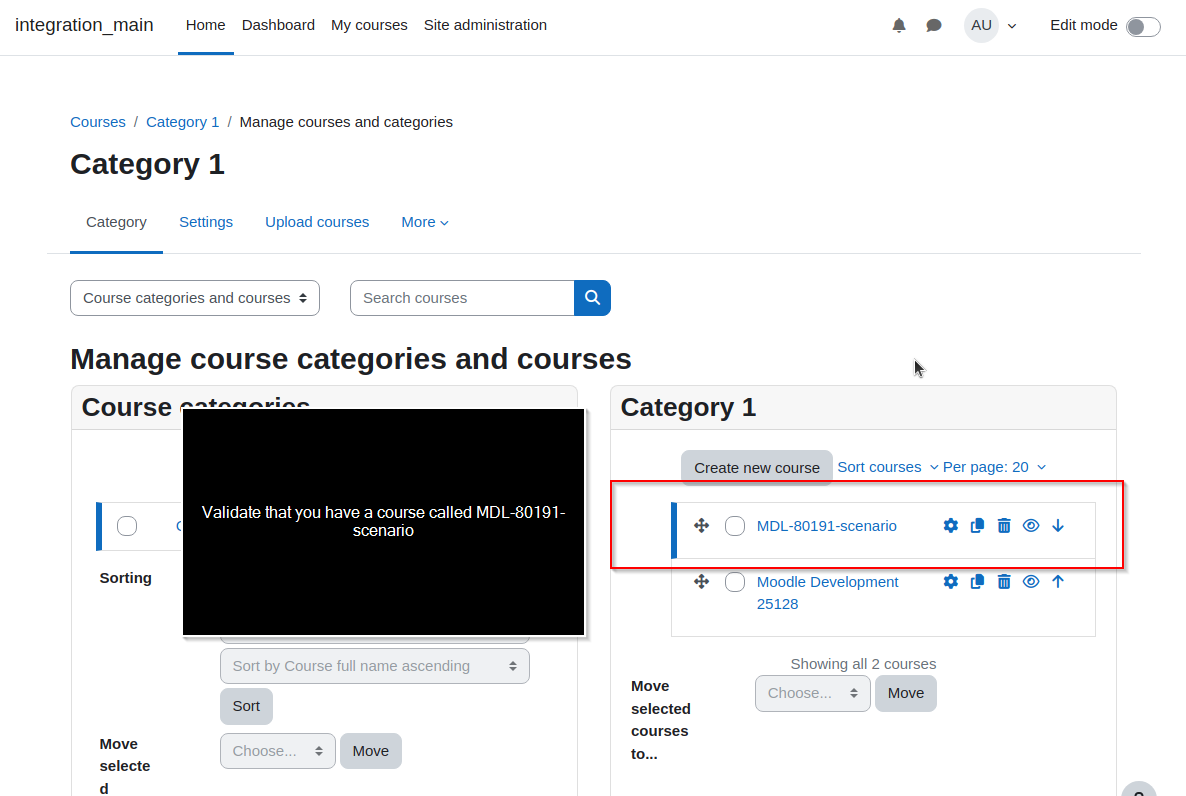Delete the MDL-80191-scenario course

pyautogui.click(x=1004, y=526)
